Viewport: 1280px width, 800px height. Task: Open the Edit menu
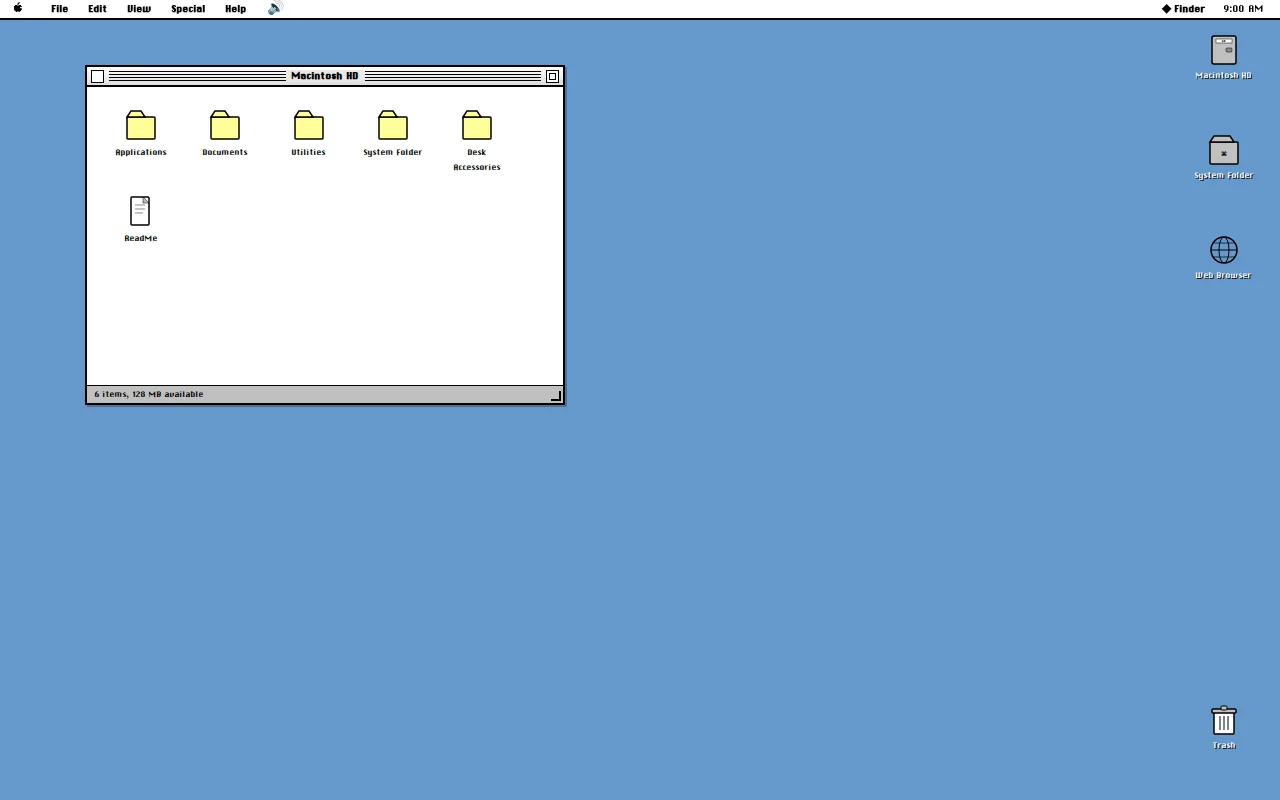click(97, 9)
